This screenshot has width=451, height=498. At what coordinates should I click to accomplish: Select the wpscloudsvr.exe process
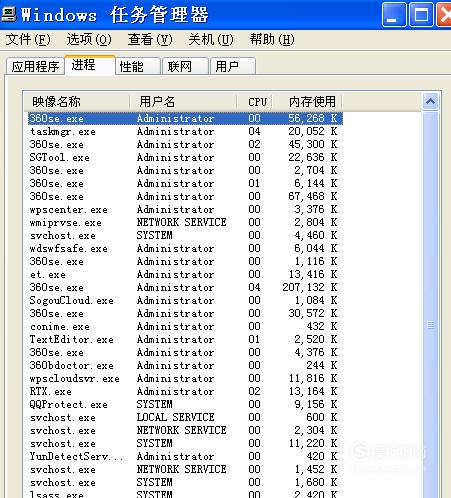pyautogui.click(x=185, y=378)
